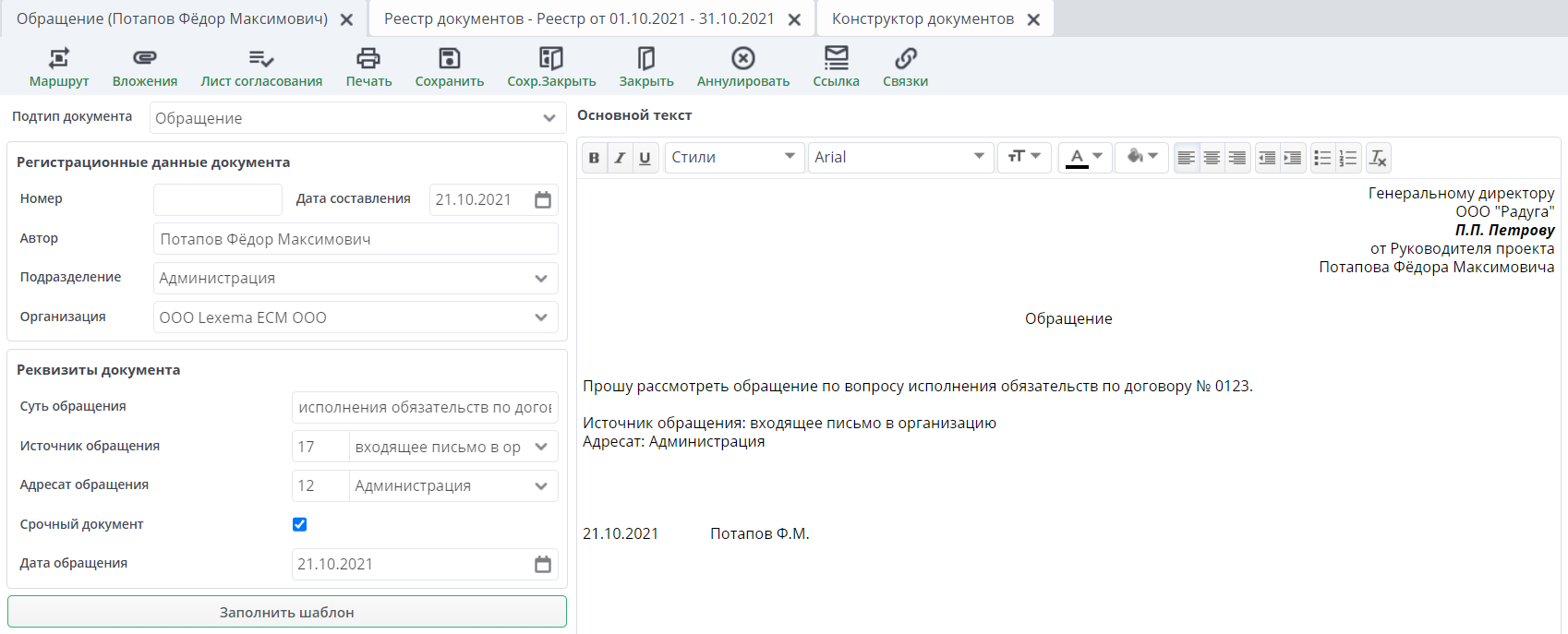Switch to Реестр документов tab

tap(578, 18)
